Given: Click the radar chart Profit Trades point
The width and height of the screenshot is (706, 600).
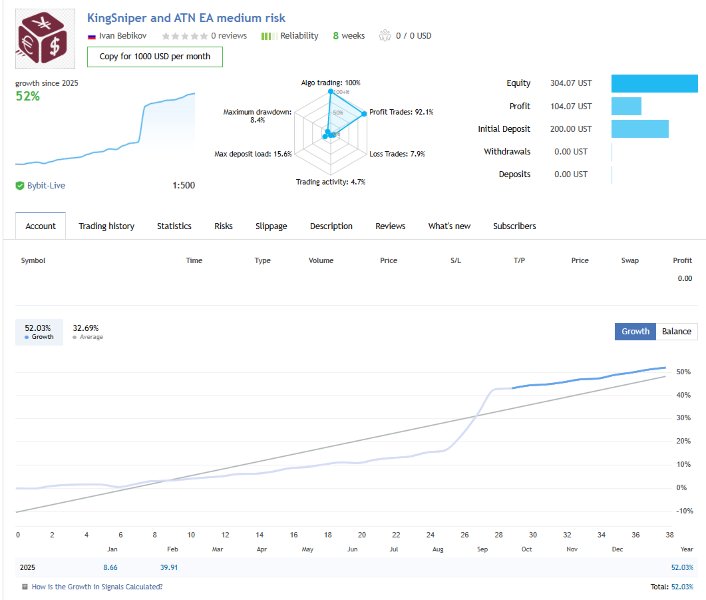Looking at the screenshot, I should click(x=364, y=114).
